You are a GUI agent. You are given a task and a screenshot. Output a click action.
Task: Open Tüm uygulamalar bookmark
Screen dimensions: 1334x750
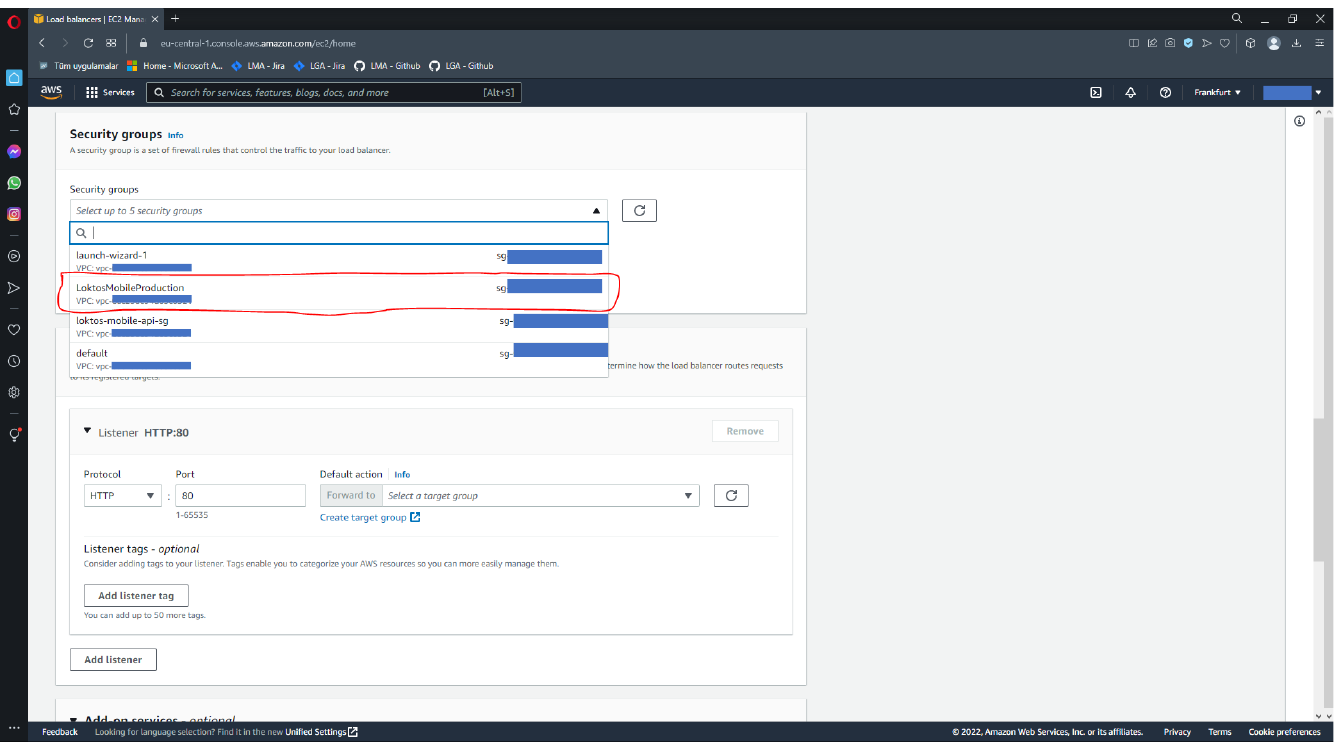click(79, 66)
